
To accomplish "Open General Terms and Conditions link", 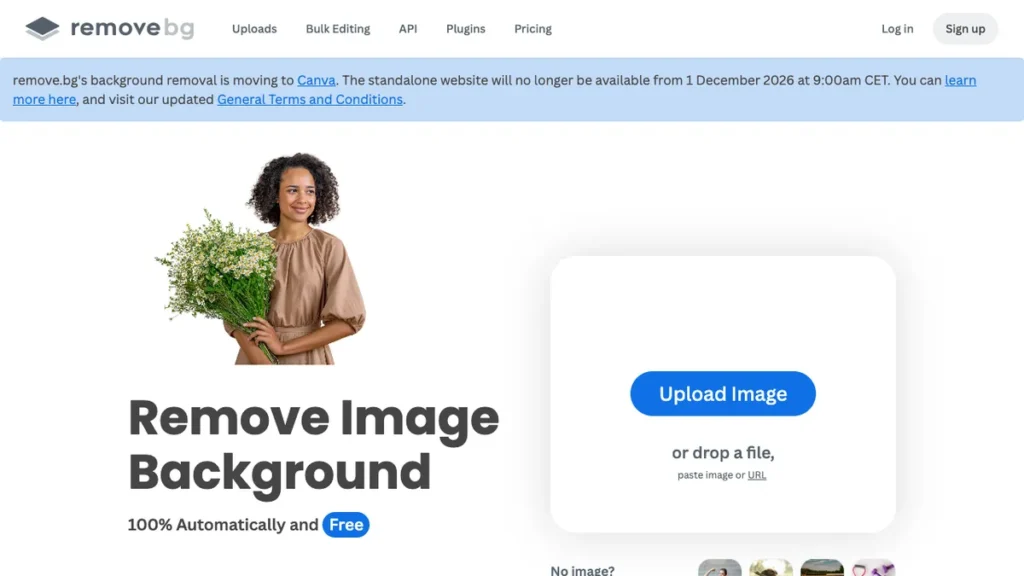I will (310, 99).
